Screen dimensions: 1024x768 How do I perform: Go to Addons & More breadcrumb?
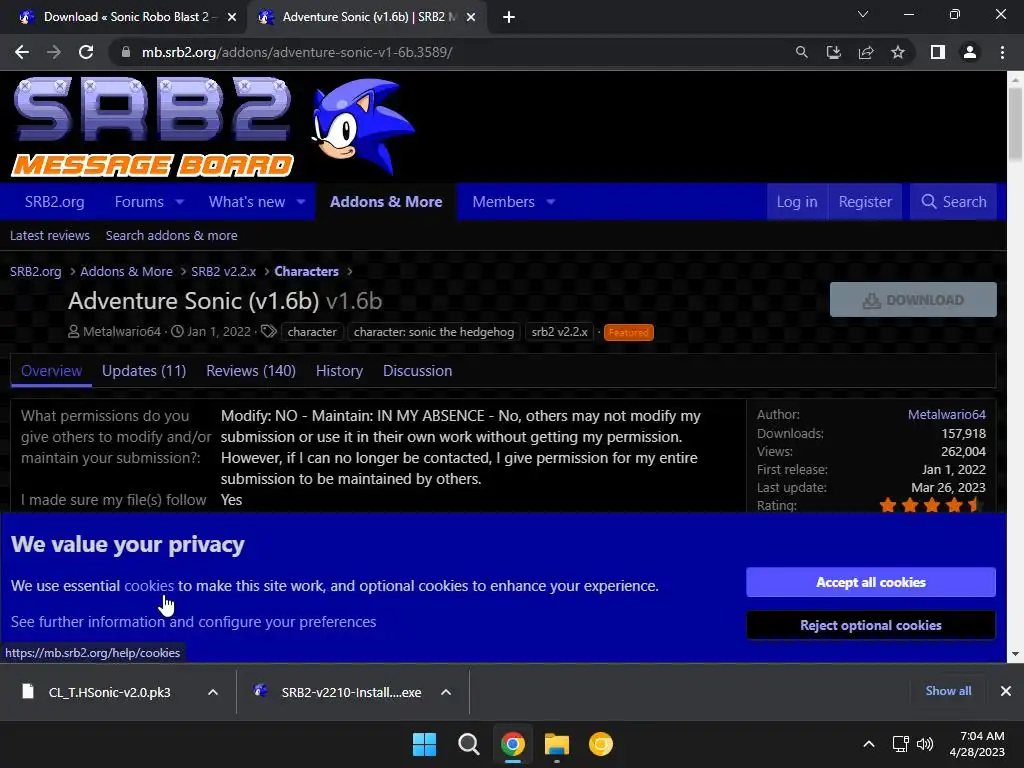(126, 272)
